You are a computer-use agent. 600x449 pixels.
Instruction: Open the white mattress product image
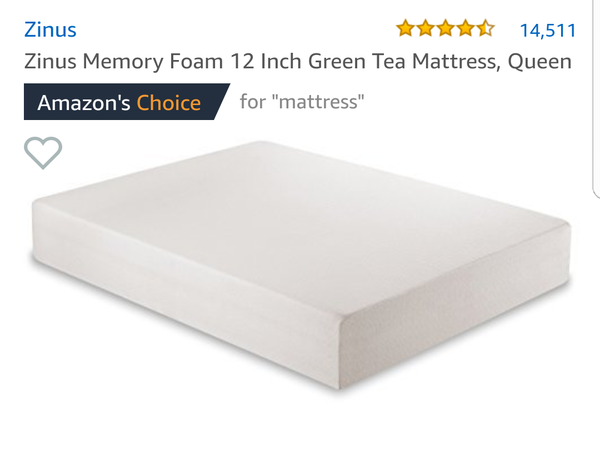301,265
